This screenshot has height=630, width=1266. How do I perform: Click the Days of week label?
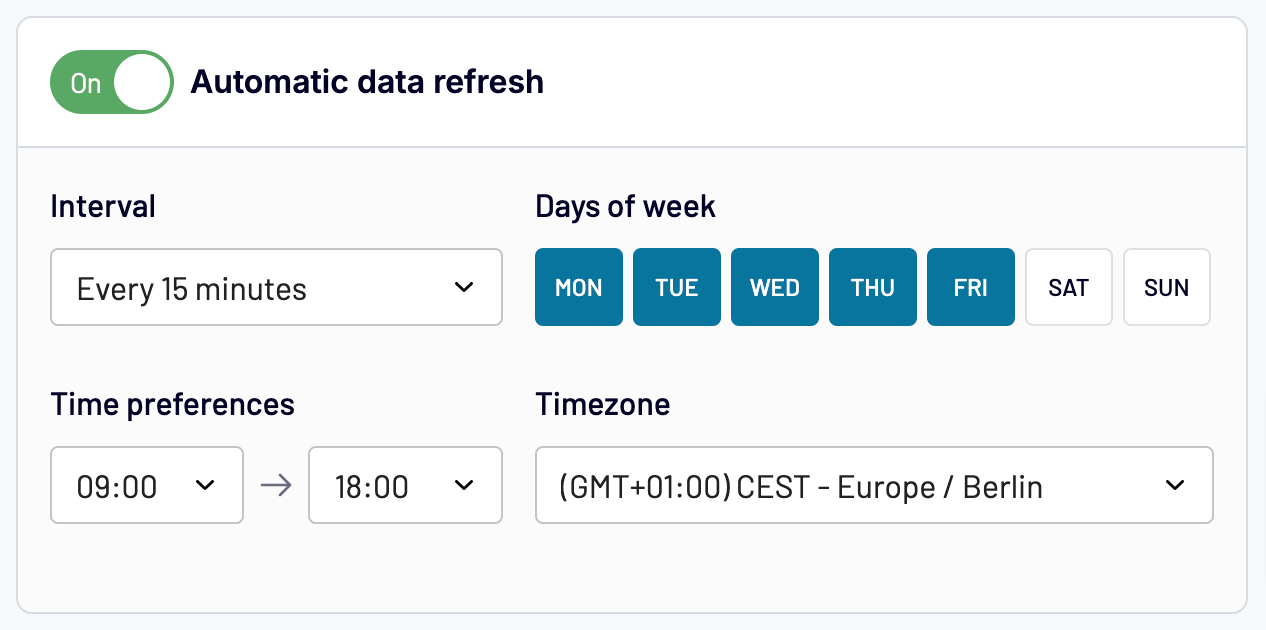click(625, 206)
